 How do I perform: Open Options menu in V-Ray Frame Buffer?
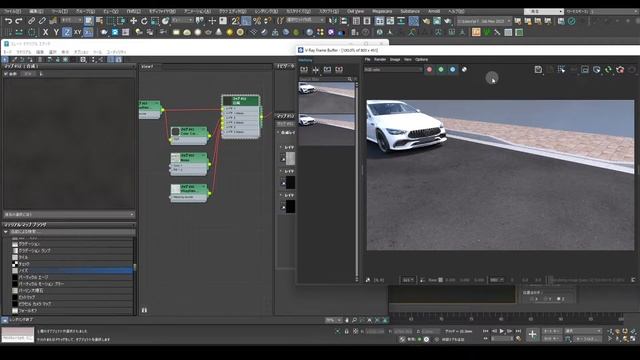[421, 60]
